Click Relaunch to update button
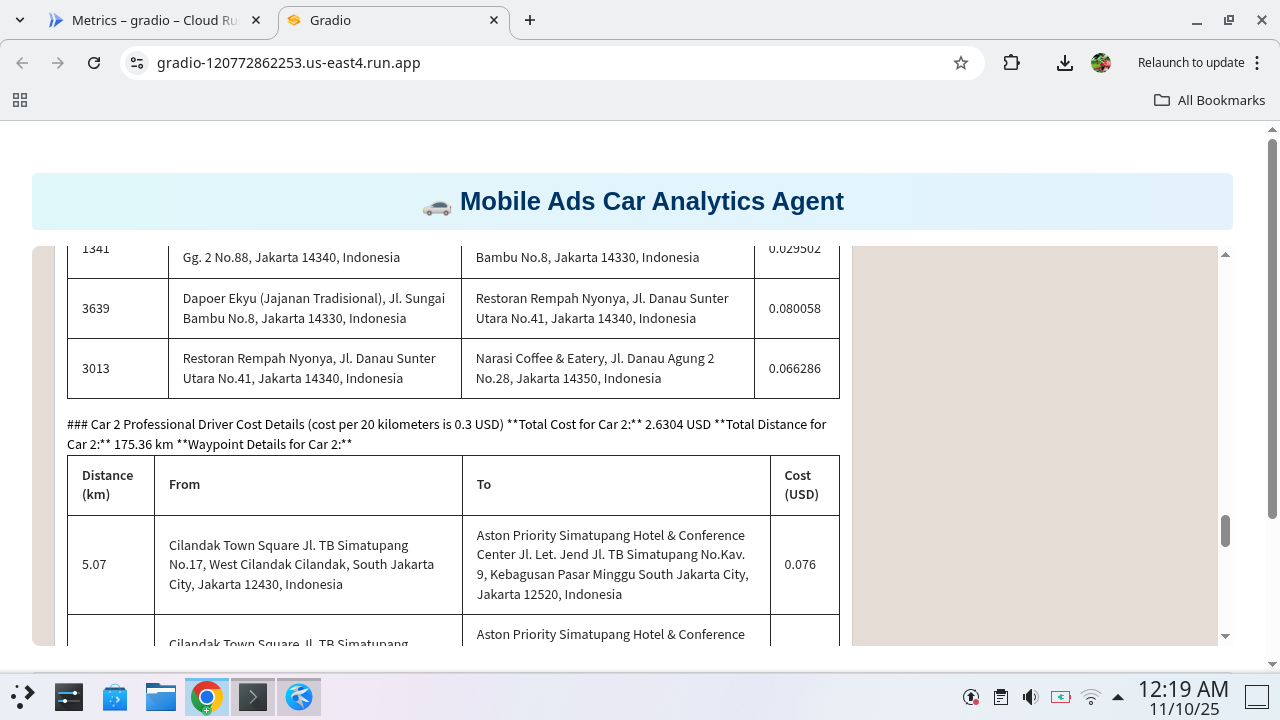The image size is (1280, 720). tap(1190, 63)
